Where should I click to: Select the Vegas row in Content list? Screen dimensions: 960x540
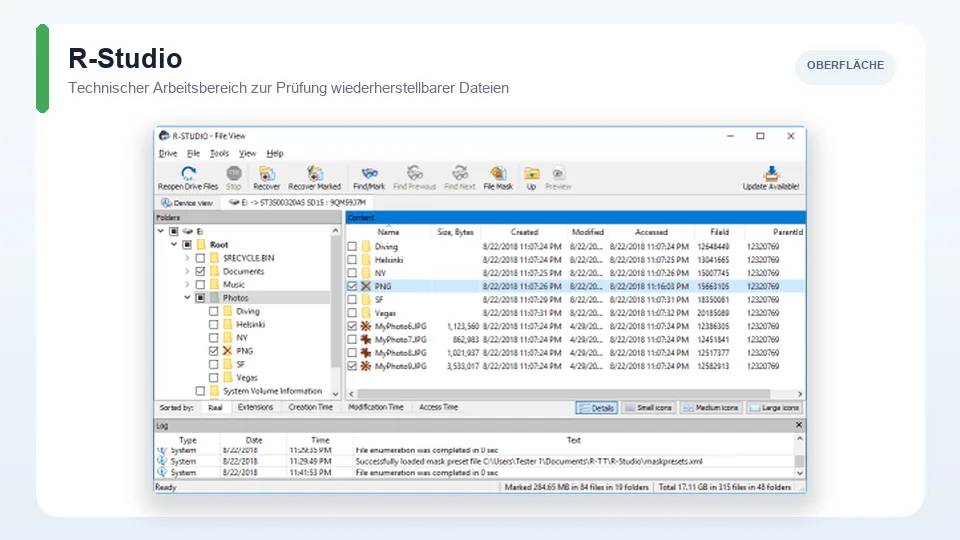[576, 313]
